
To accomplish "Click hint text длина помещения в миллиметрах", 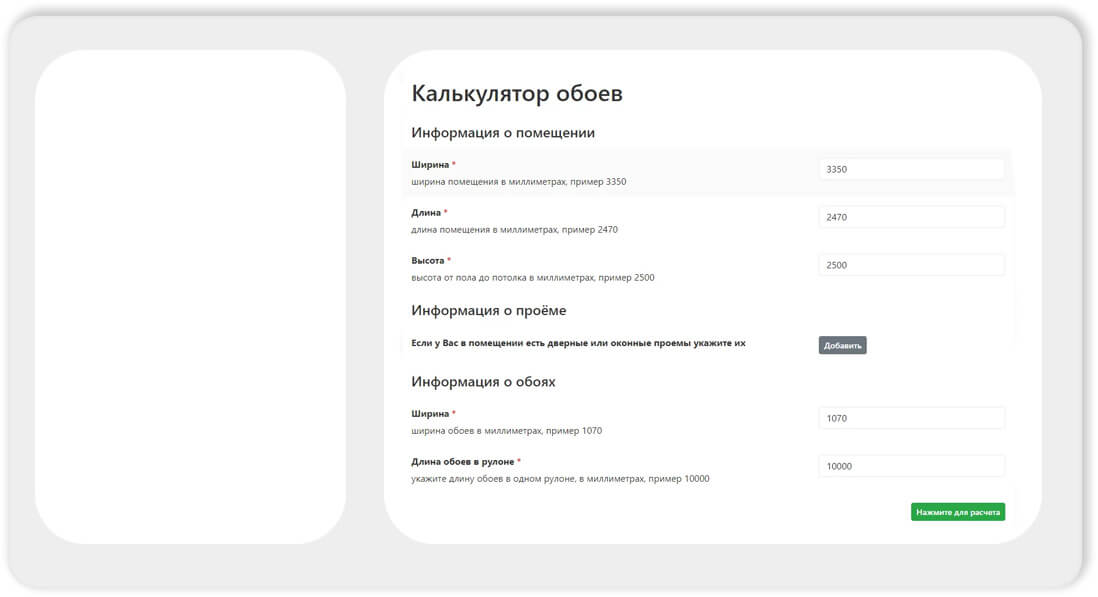I will click(x=515, y=230).
